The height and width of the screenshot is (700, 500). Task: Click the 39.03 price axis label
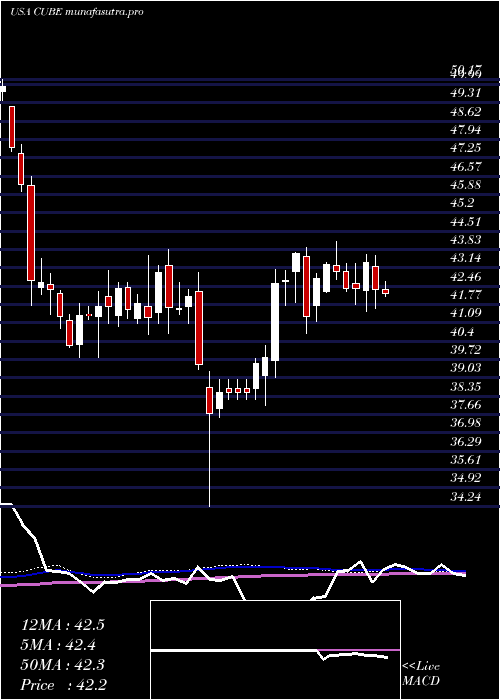(466, 368)
